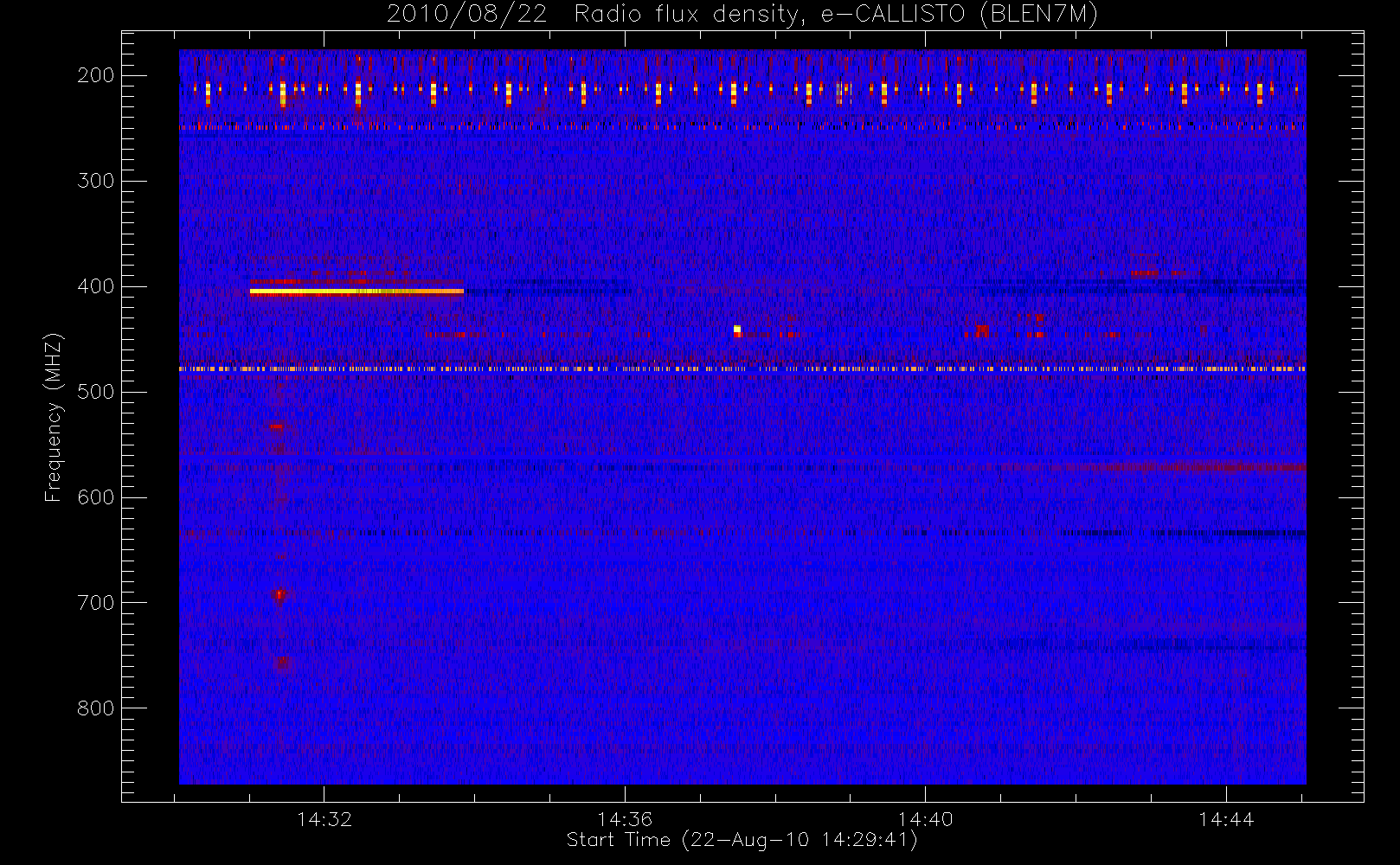Click the 600 frequency tick label

click(x=95, y=497)
